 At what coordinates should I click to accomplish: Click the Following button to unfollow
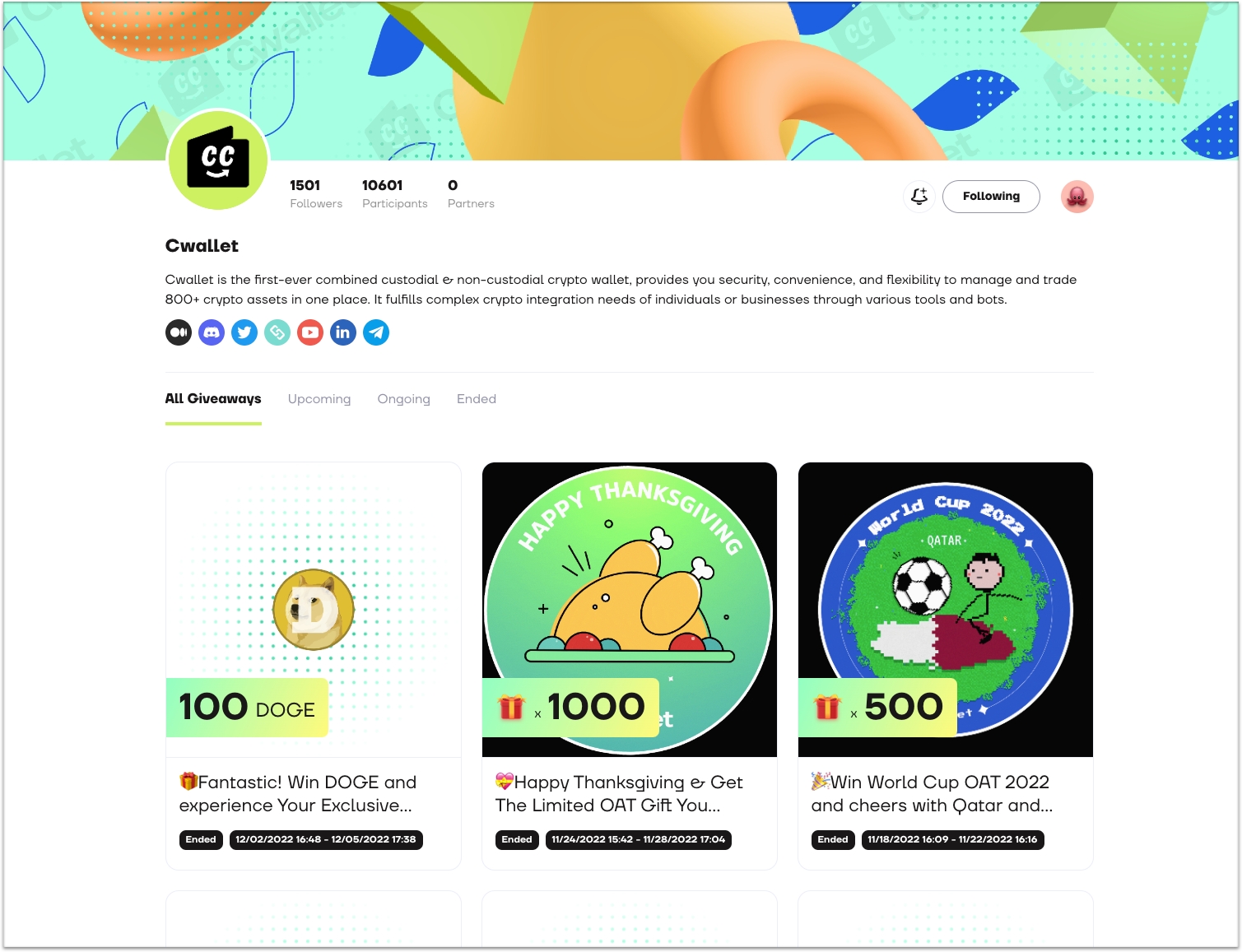pyautogui.click(x=991, y=197)
